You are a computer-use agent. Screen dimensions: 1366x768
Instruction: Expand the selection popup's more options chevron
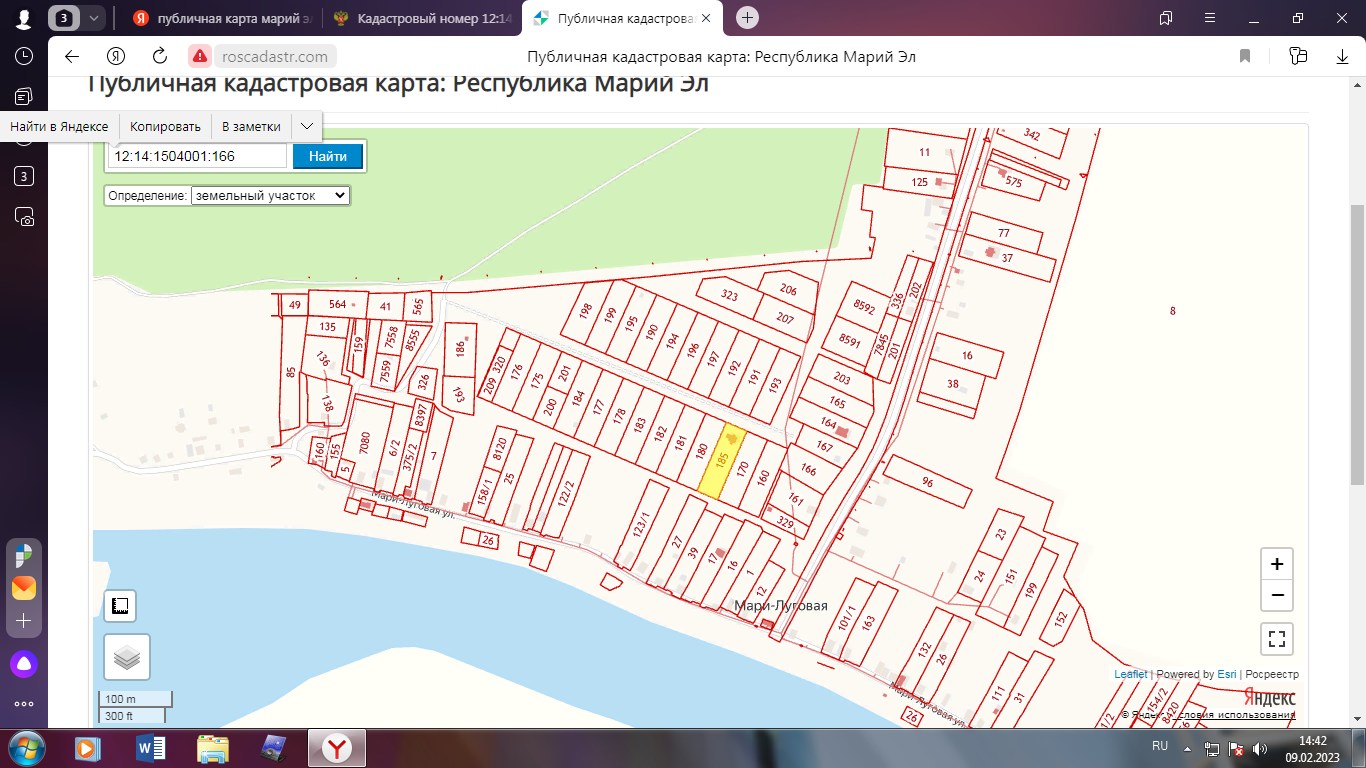[x=307, y=127]
